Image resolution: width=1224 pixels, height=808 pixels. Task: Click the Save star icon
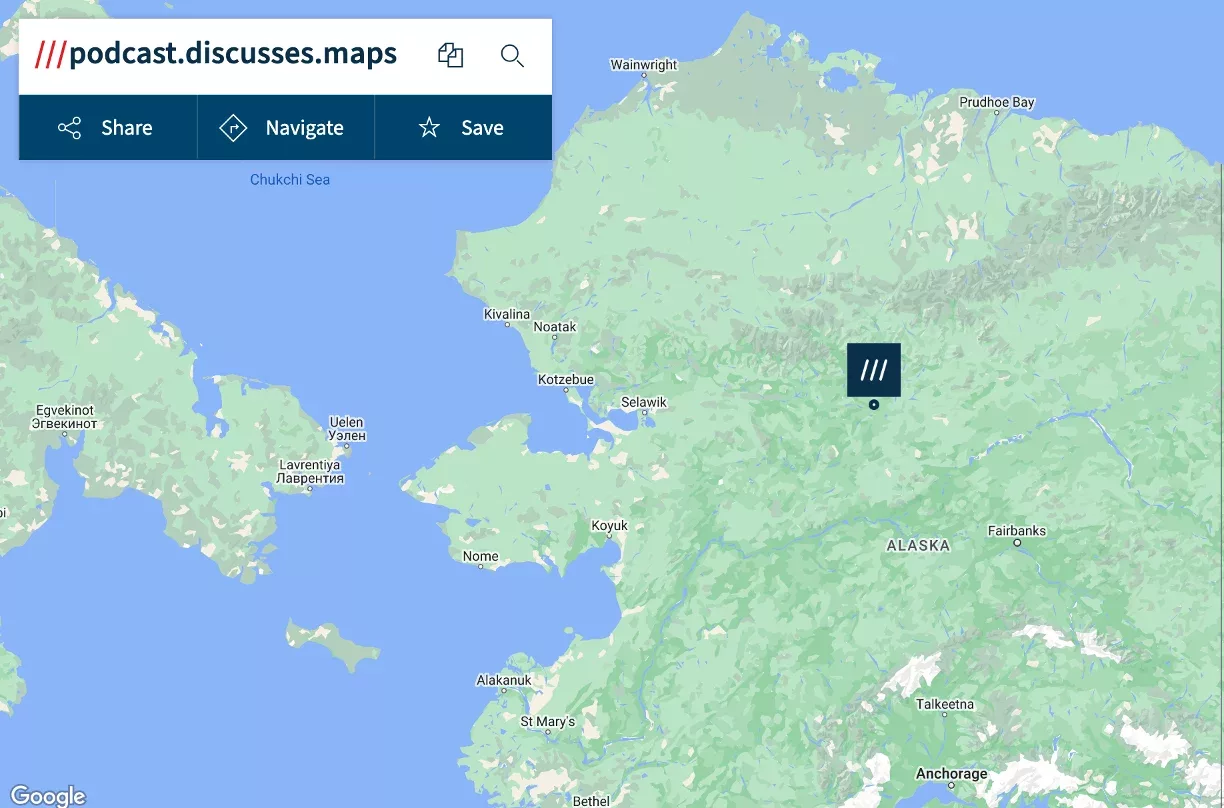click(x=429, y=128)
